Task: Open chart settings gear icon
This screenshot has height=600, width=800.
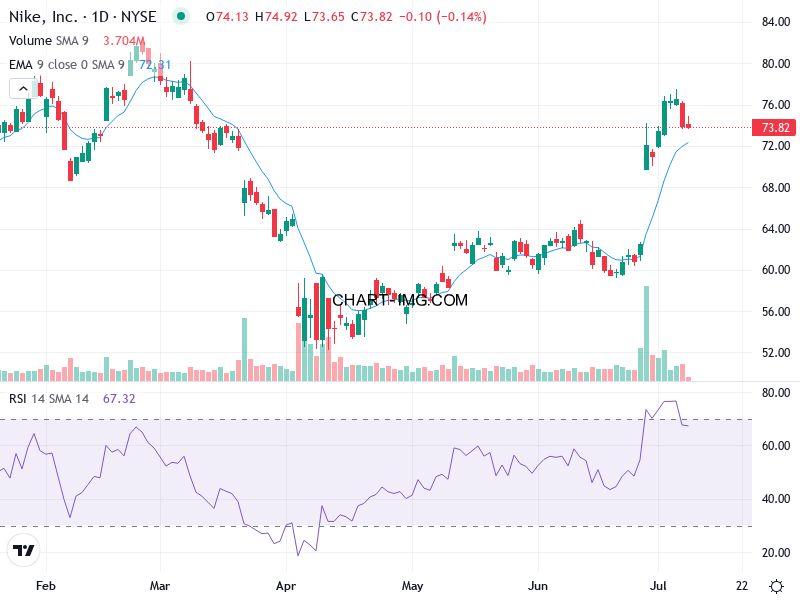Action: click(776, 586)
